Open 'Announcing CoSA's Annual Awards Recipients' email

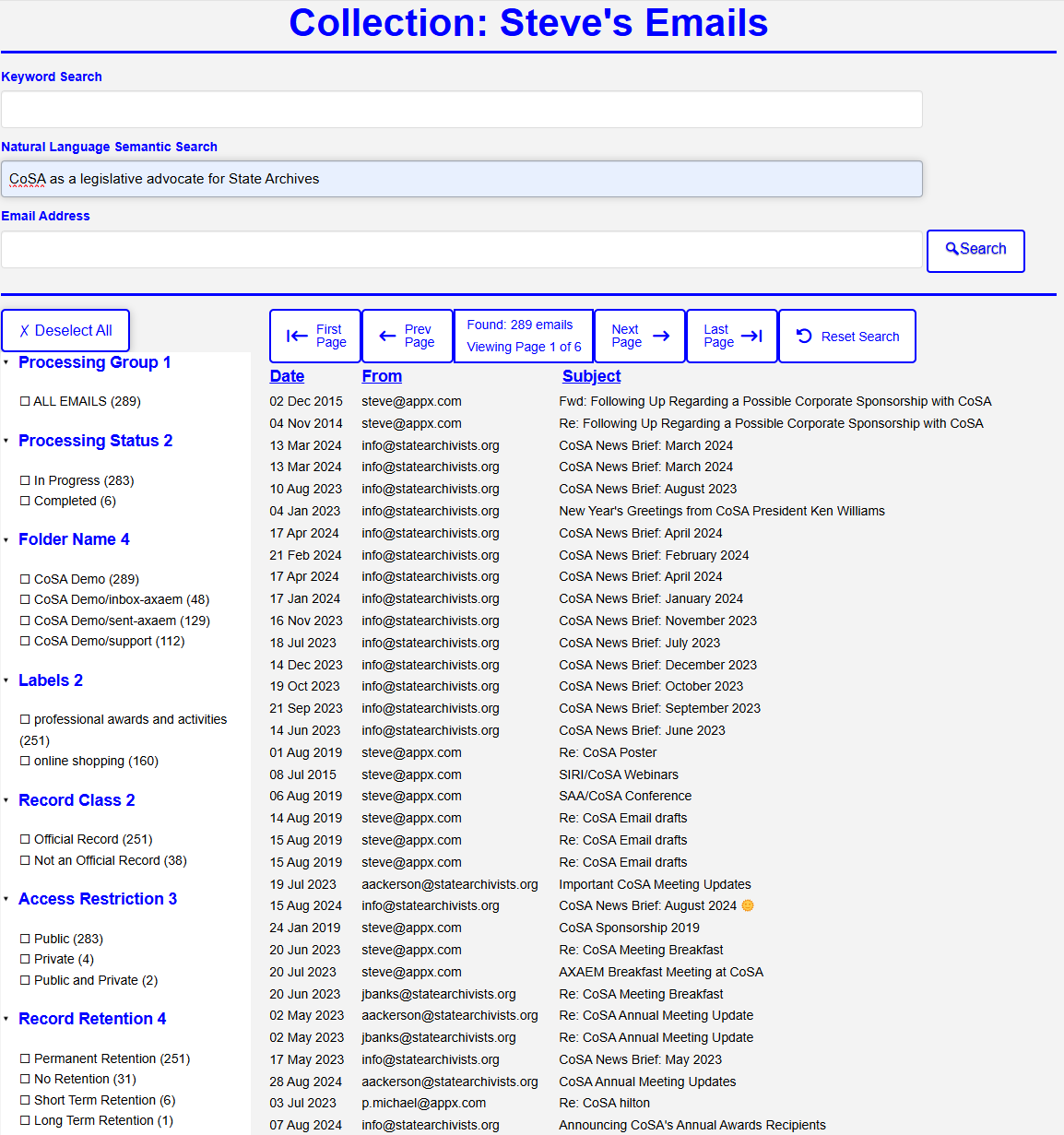pos(692,1125)
